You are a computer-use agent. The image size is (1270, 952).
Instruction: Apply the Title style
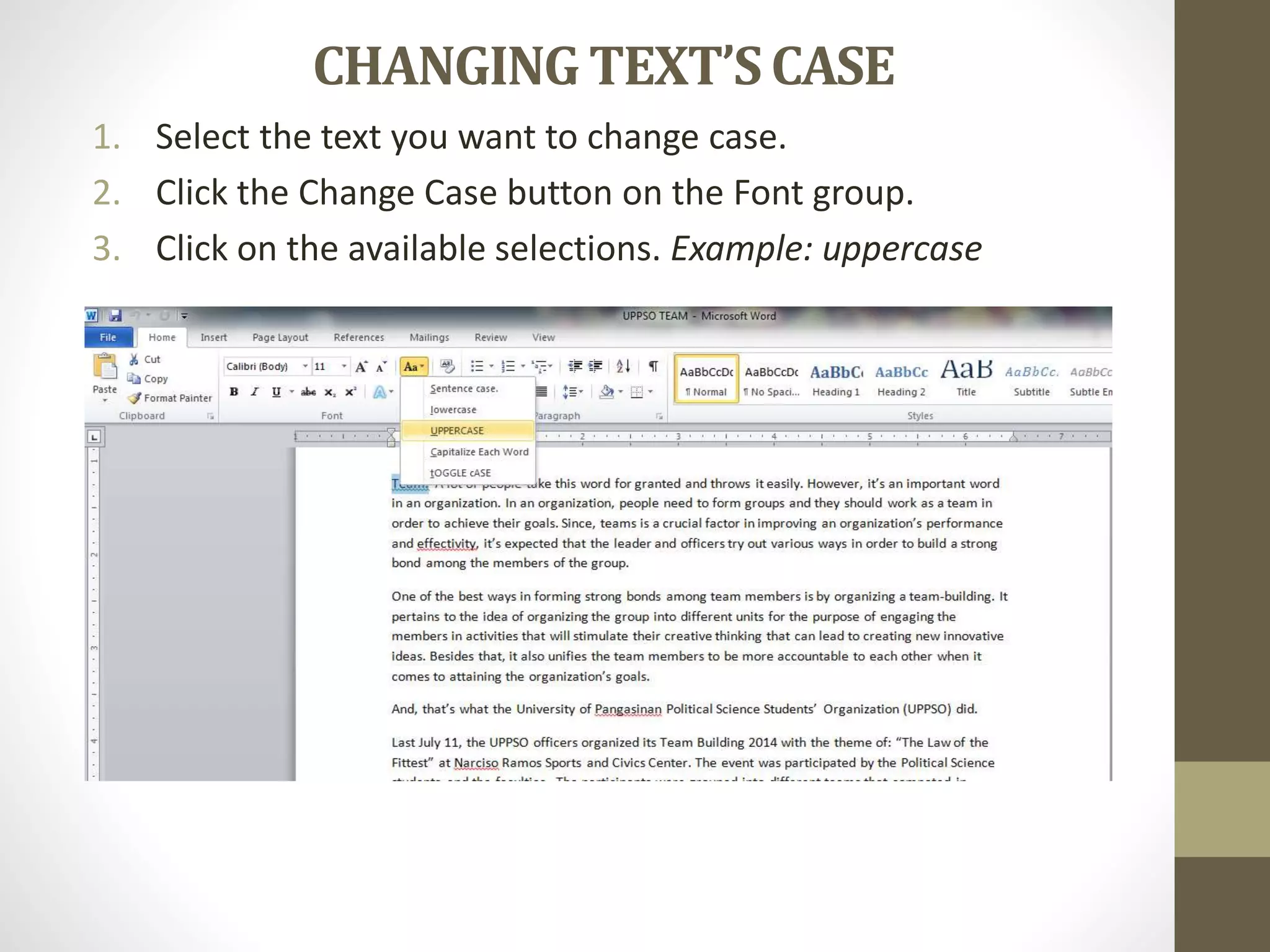click(966, 379)
